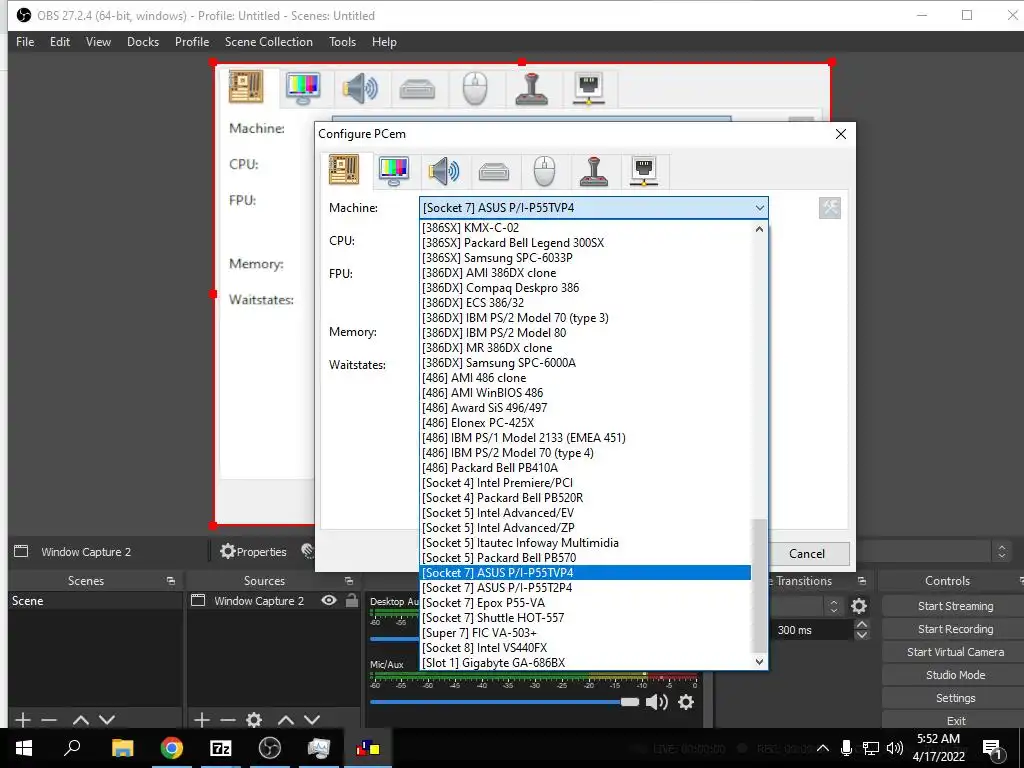Show hidden system tray icons chevron
This screenshot has height=768, width=1024.
coord(822,748)
